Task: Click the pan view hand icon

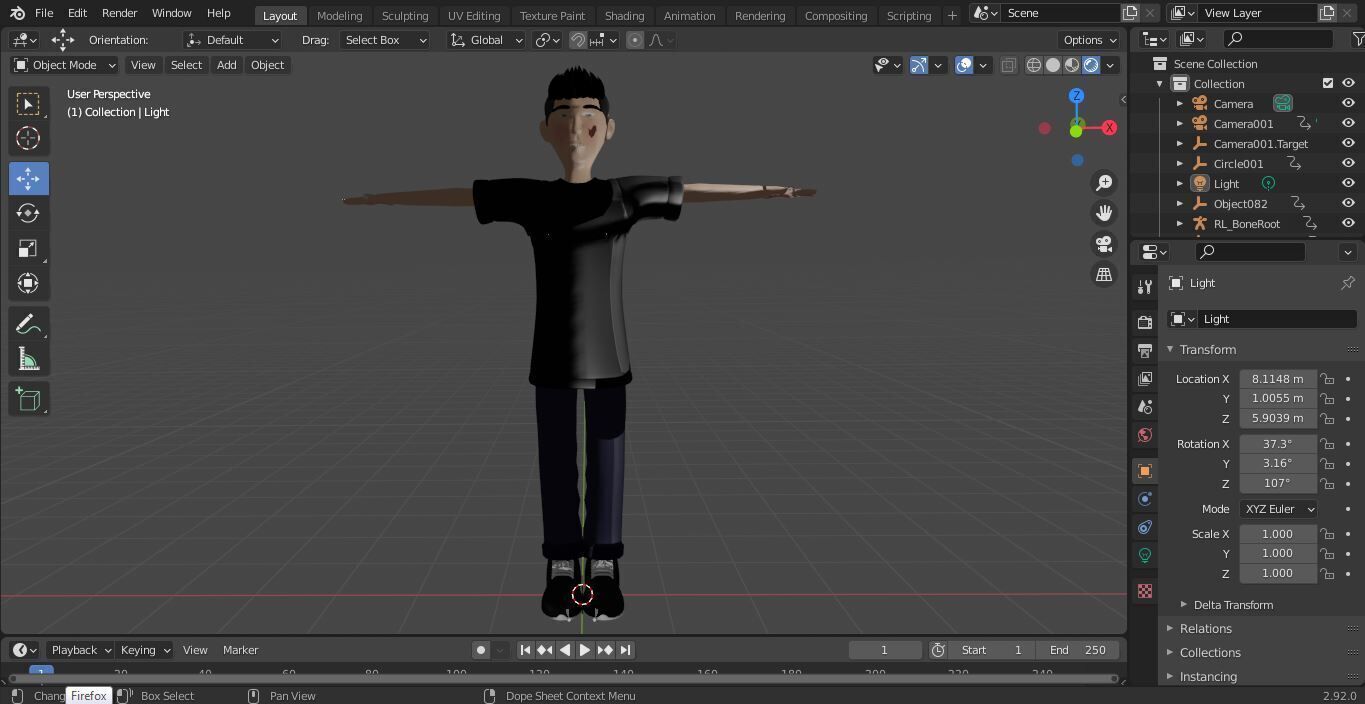Action: [1104, 213]
